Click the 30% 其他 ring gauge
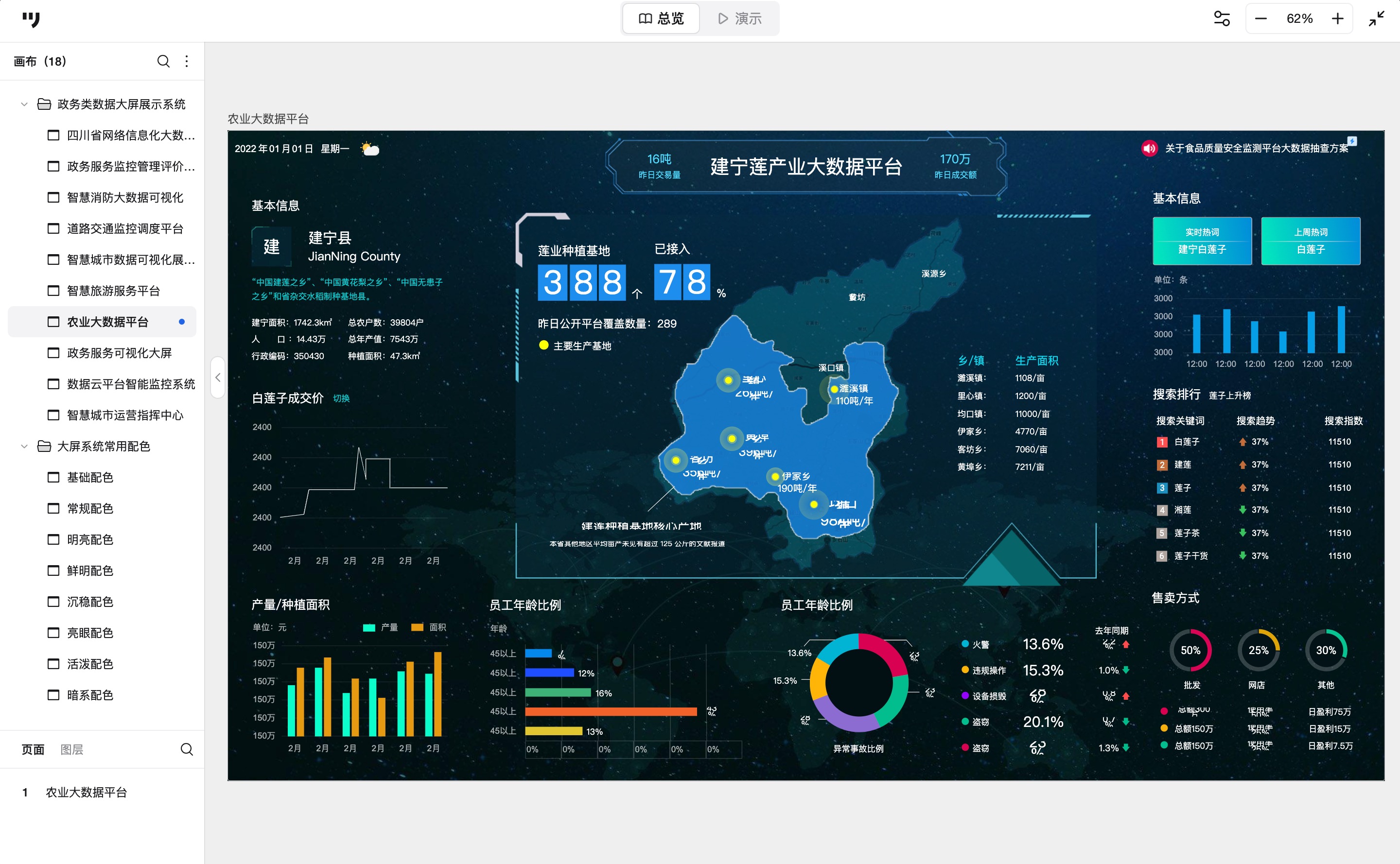1400x864 pixels. (x=1326, y=650)
